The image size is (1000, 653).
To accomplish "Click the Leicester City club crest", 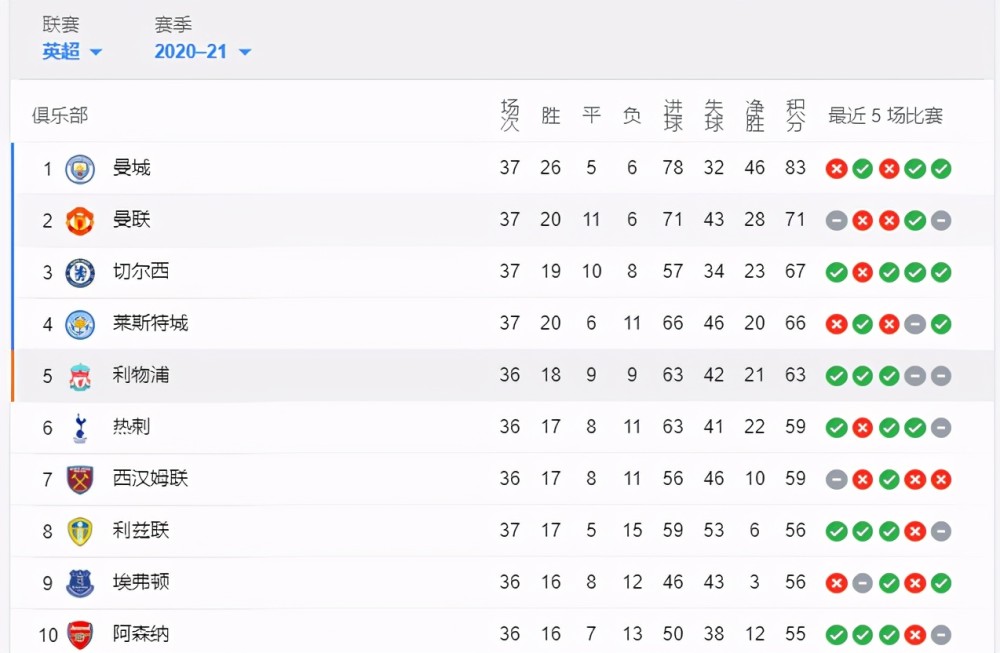I will [x=80, y=325].
